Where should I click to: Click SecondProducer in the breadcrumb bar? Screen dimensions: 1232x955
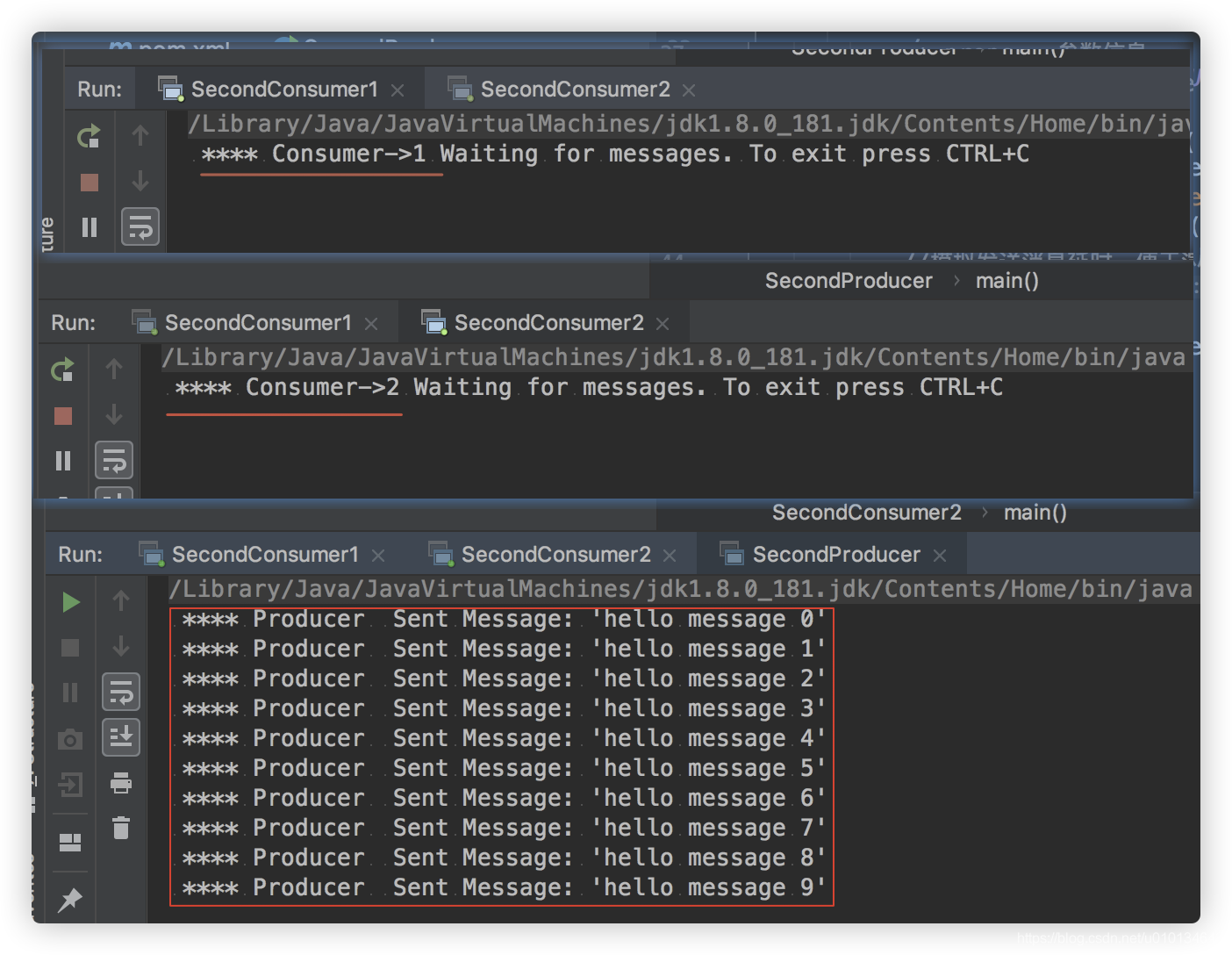tap(849, 281)
